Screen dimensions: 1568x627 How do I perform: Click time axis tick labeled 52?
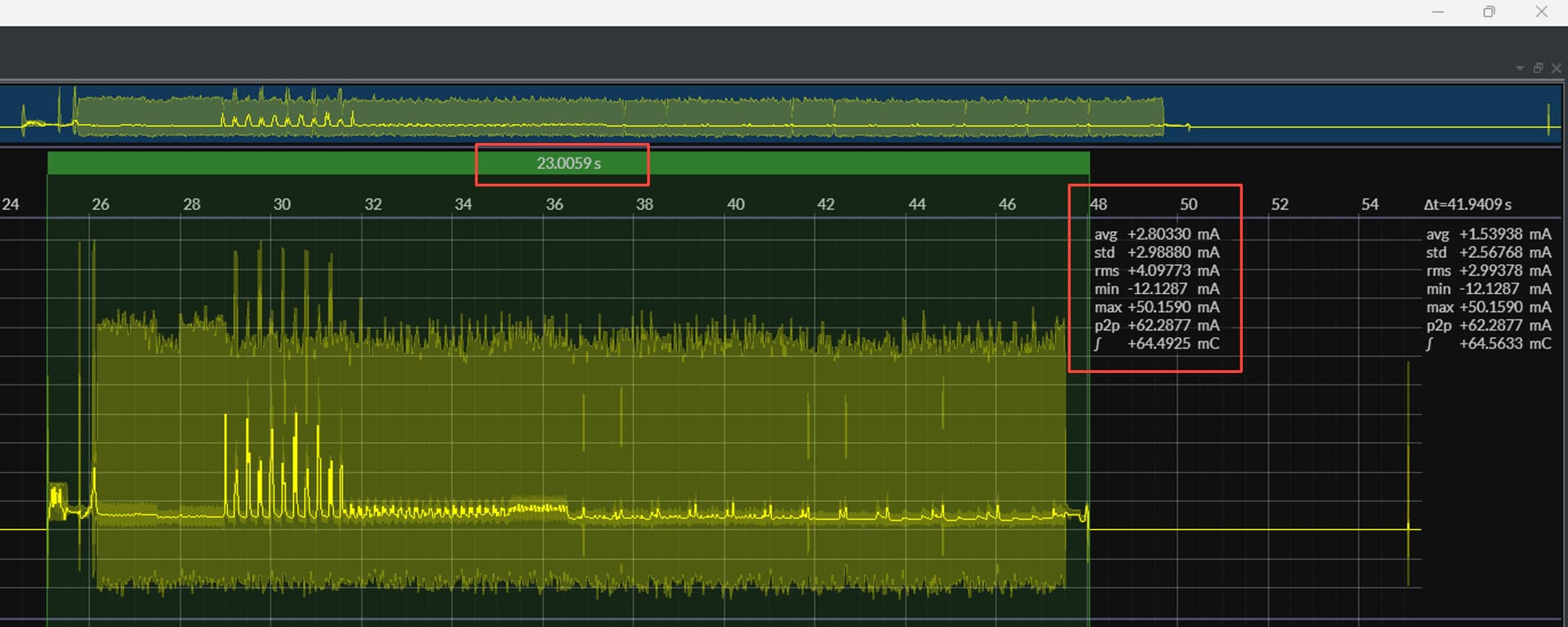1280,205
